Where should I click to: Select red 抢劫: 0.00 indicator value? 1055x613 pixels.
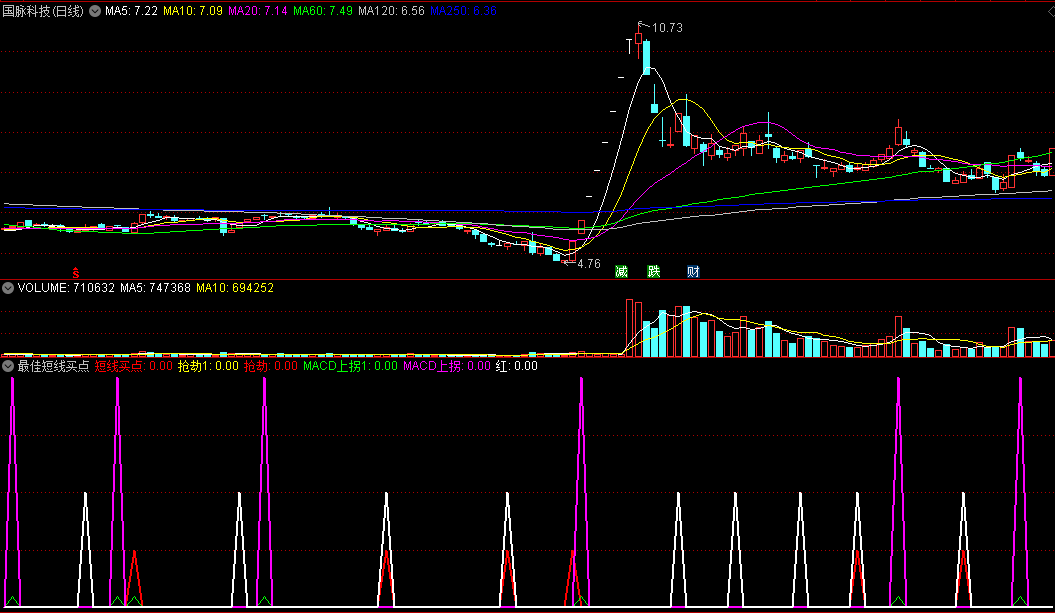pyautogui.click(x=270, y=366)
